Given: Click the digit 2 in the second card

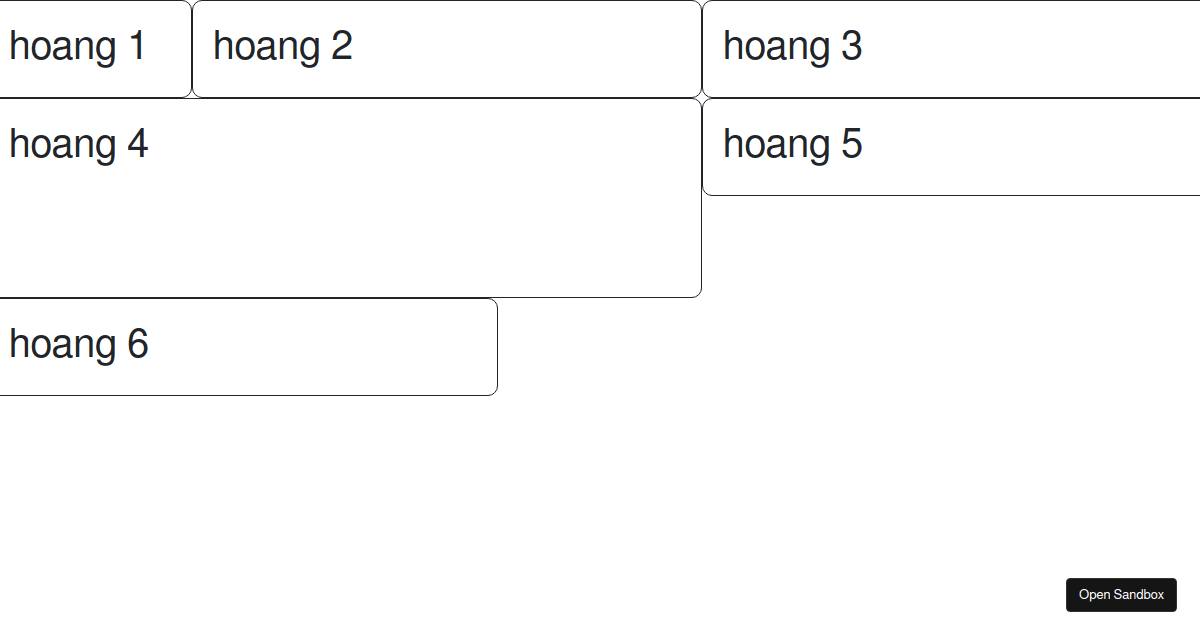Looking at the screenshot, I should [x=342, y=46].
